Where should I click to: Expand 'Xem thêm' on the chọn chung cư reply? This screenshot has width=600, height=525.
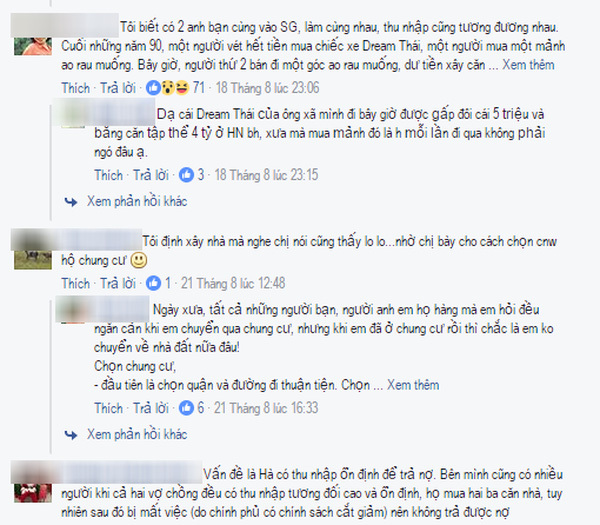413,385
